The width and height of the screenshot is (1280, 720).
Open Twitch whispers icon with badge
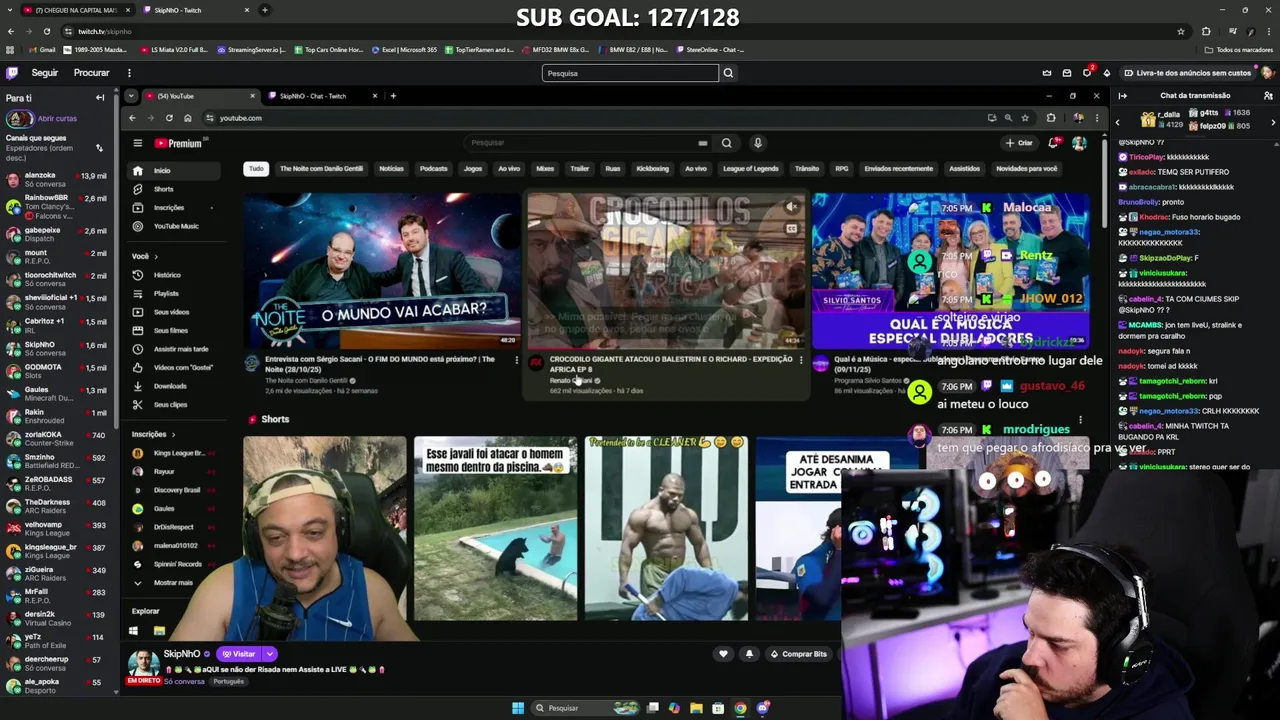[x=1087, y=72]
